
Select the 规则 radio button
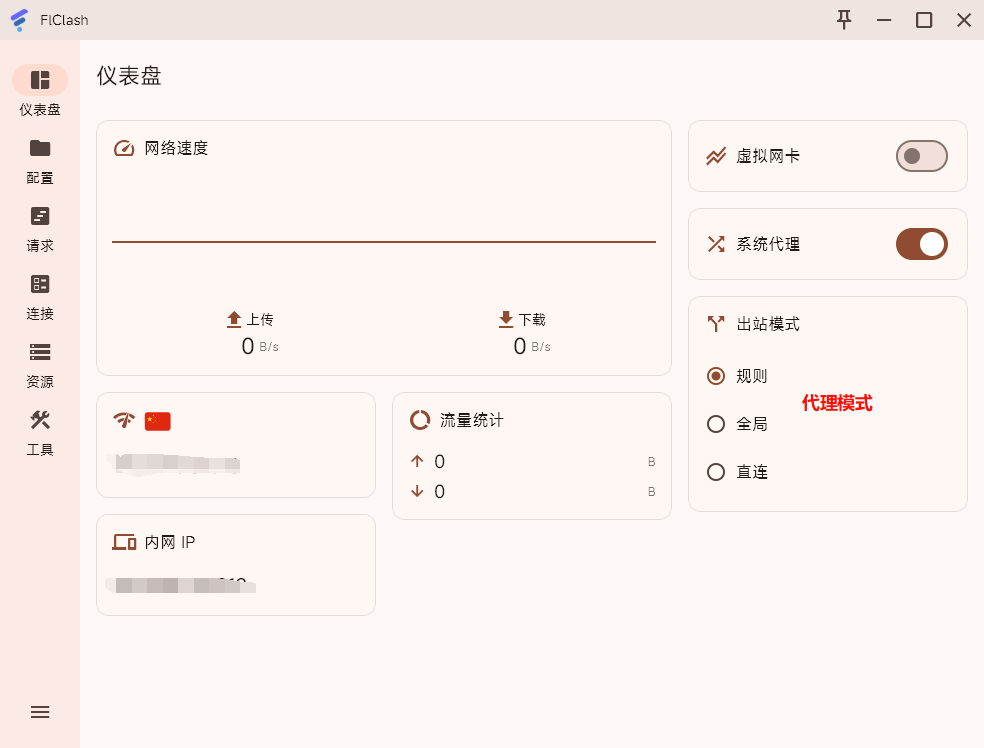click(x=716, y=376)
